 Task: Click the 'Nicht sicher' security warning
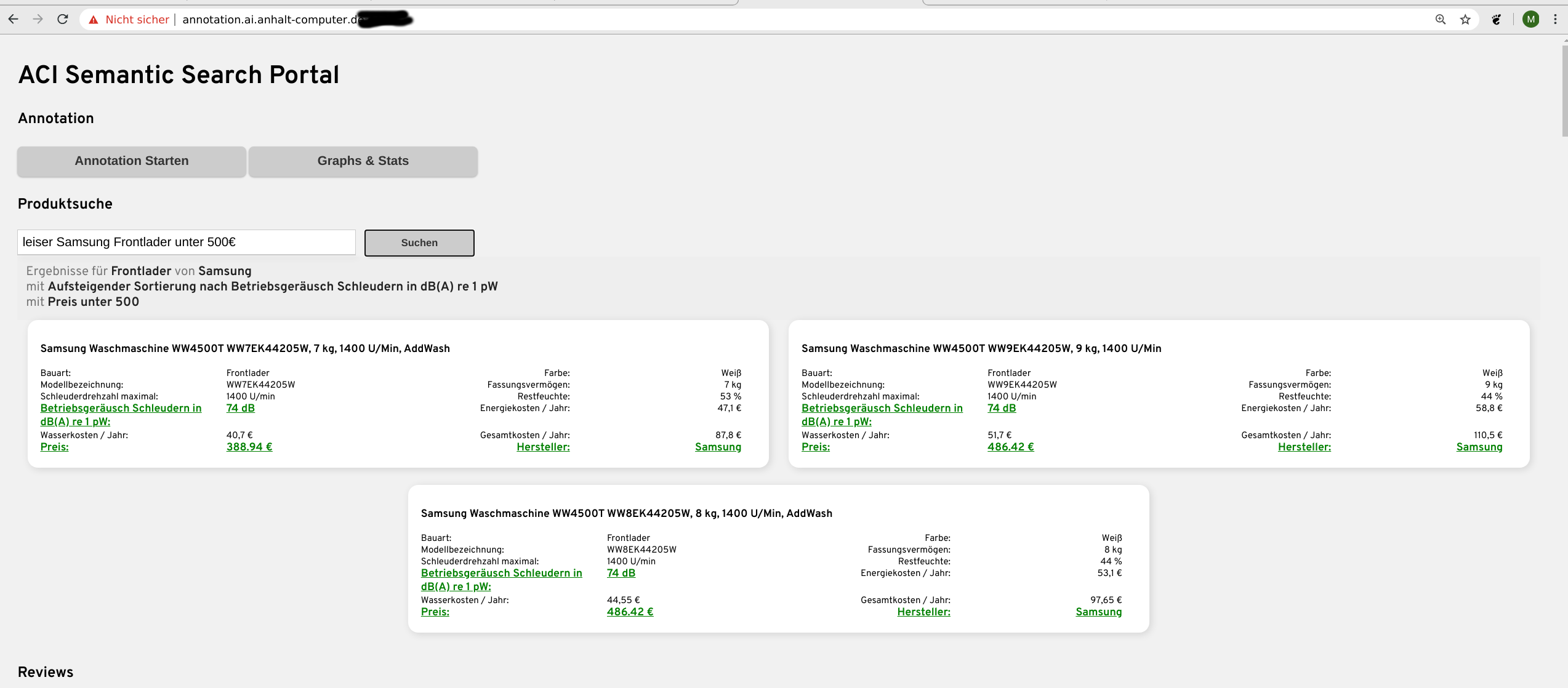(129, 20)
